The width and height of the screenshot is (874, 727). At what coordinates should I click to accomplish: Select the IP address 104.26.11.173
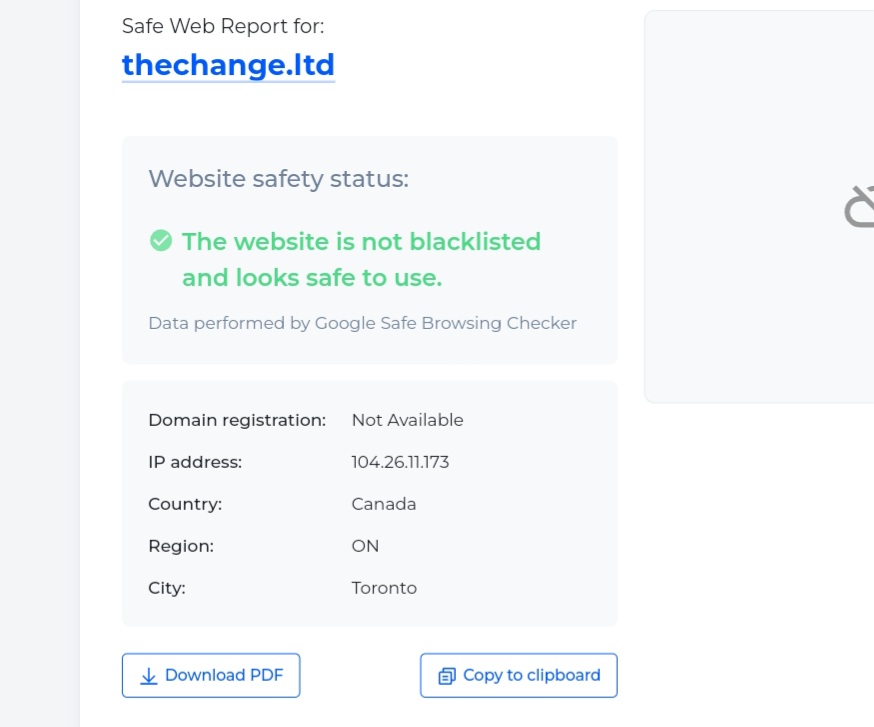(400, 462)
